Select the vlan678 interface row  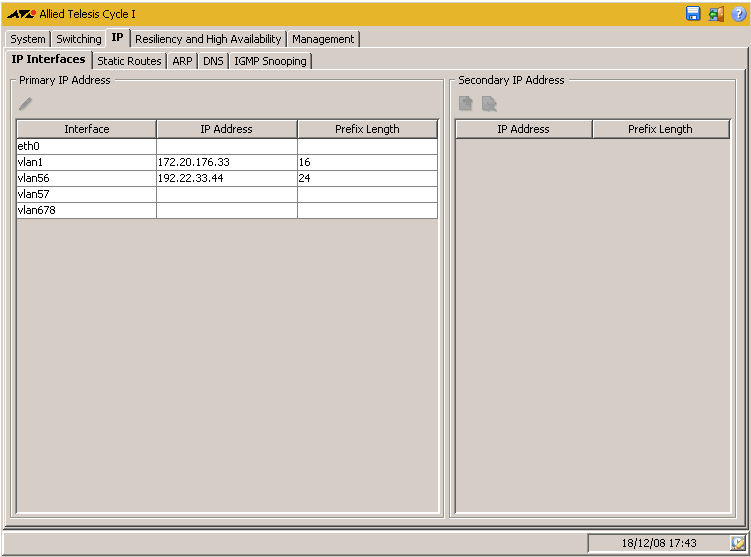pyautogui.click(x=227, y=210)
